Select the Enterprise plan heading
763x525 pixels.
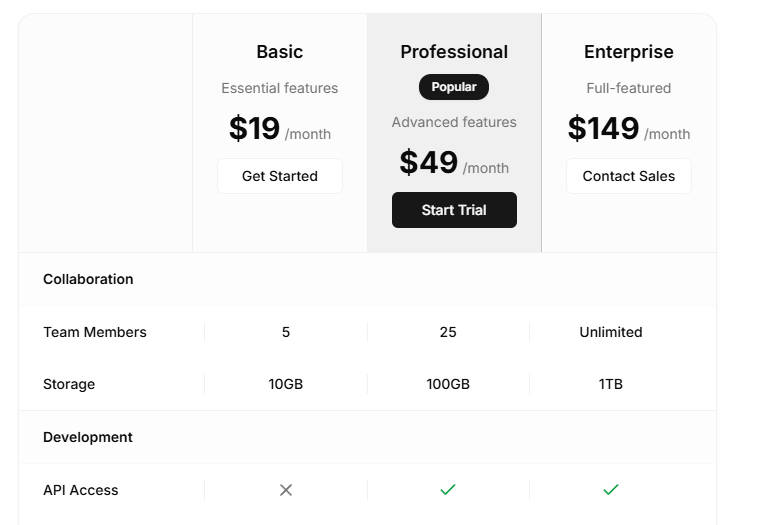coord(629,52)
